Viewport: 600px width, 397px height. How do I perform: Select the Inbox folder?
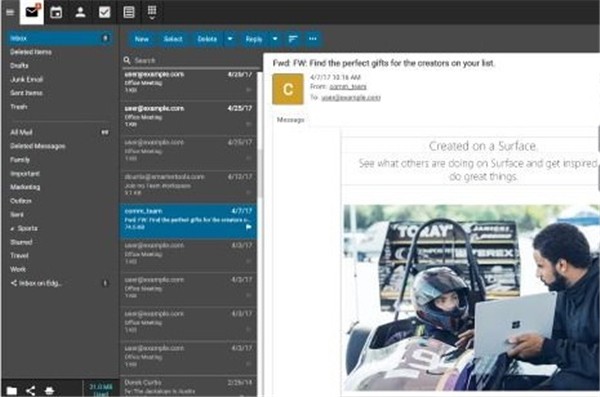coord(59,38)
